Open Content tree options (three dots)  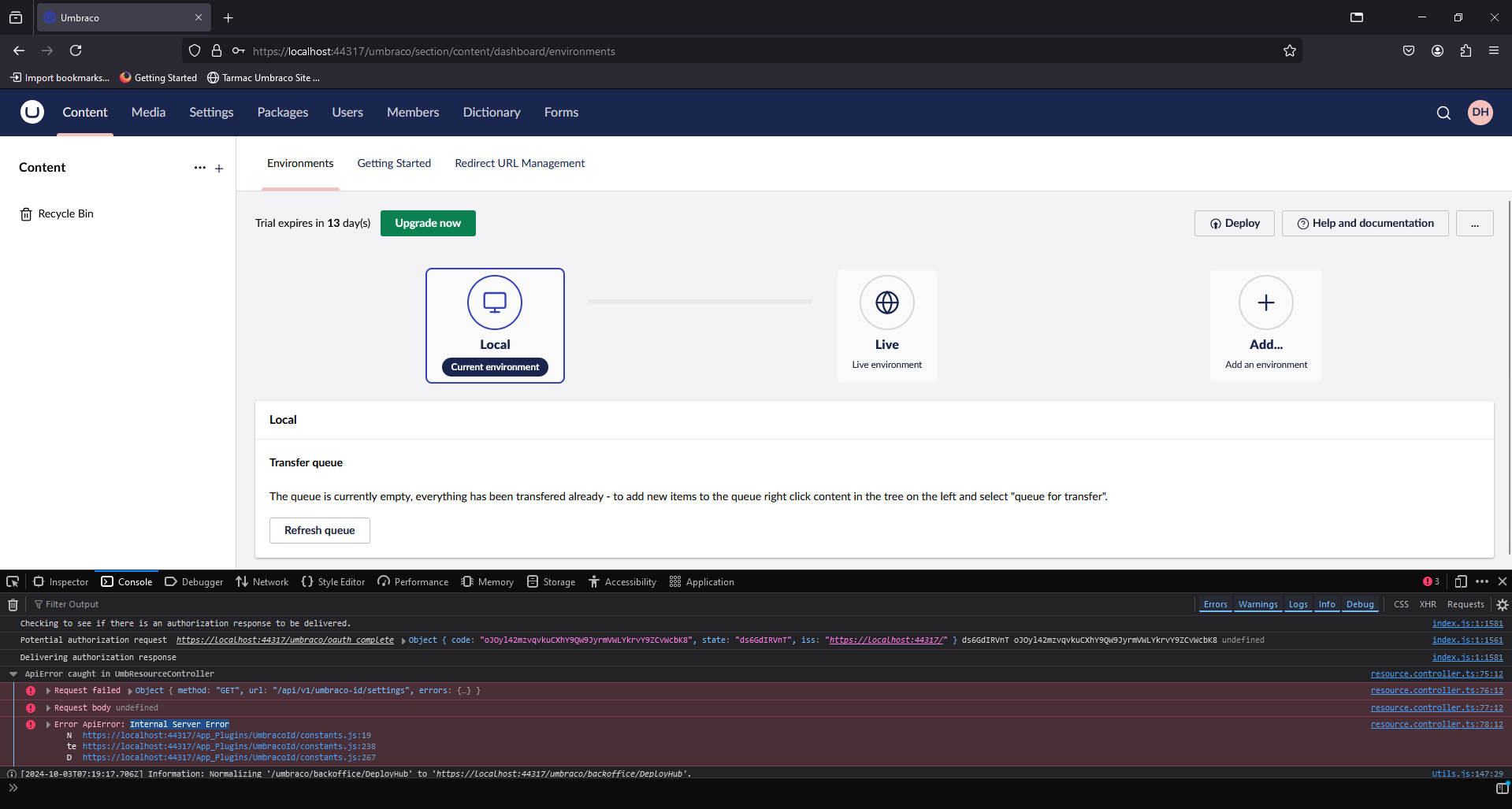pyautogui.click(x=200, y=168)
